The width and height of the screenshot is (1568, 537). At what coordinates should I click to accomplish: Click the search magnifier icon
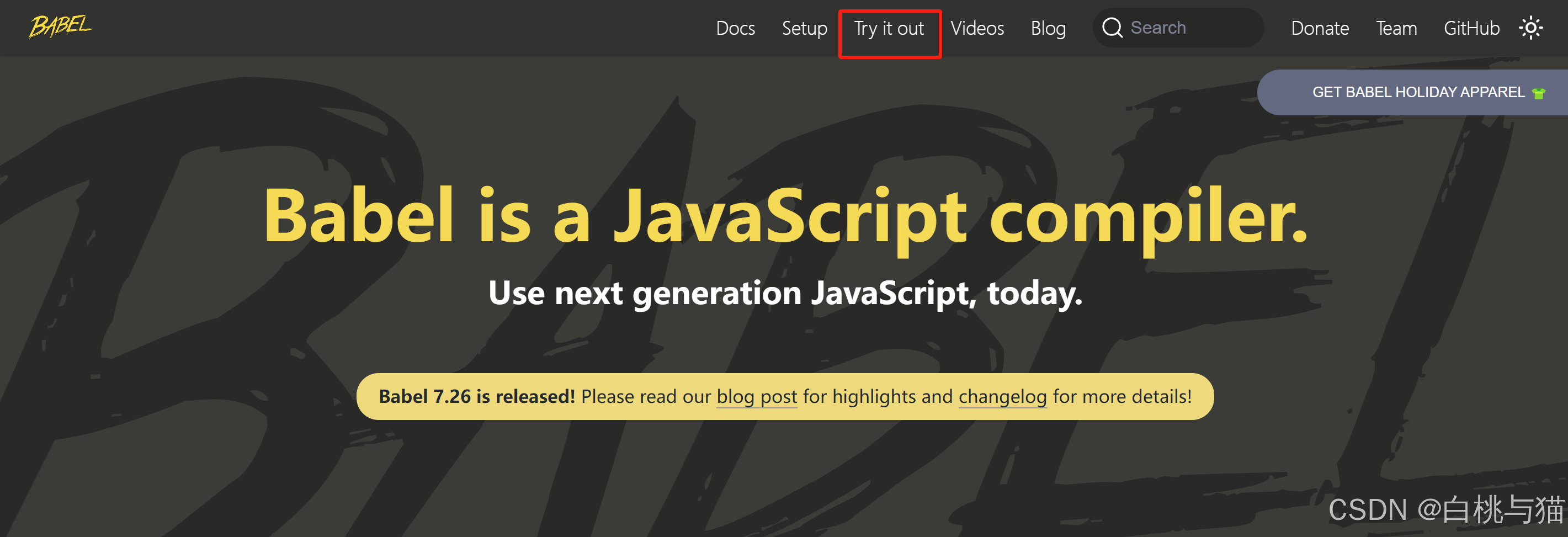(1112, 28)
